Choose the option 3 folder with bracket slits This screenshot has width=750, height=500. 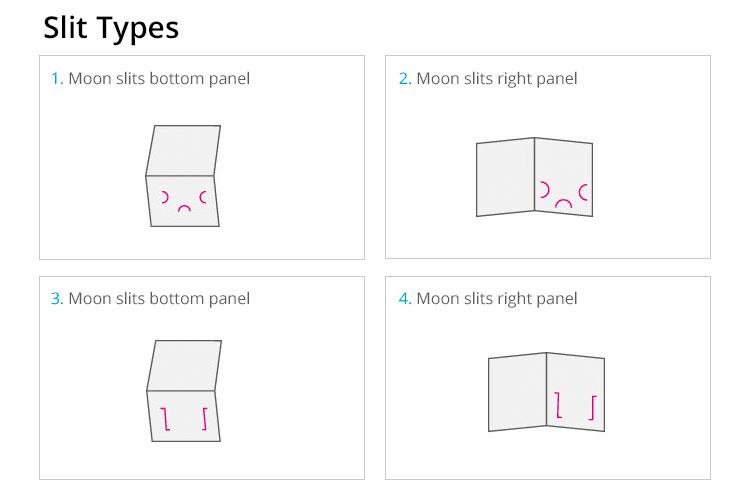(x=184, y=390)
